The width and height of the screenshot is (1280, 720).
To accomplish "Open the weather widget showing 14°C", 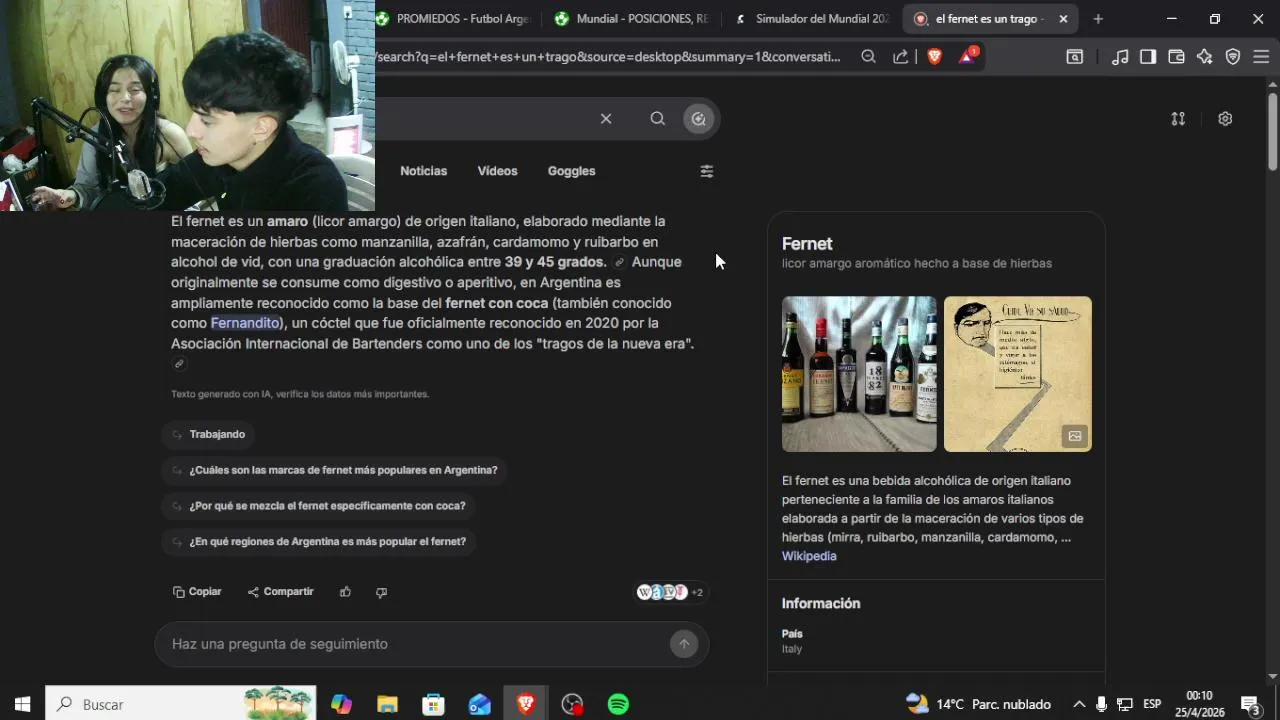I will [x=978, y=704].
